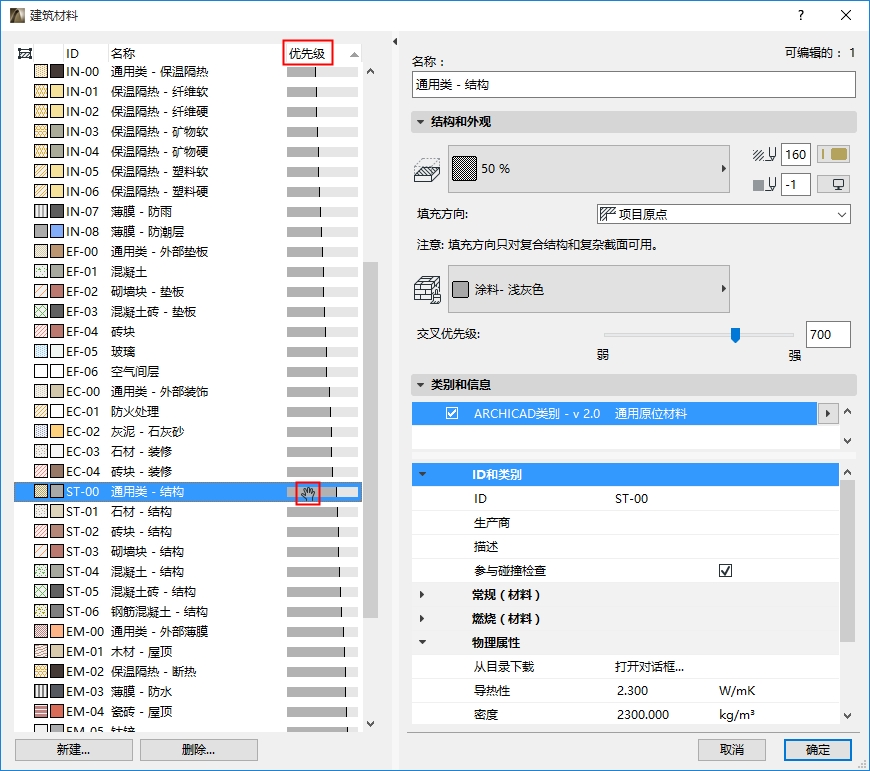Sort the list by the 名称 column header
Viewport: 870px width, 771px height.
click(195, 54)
